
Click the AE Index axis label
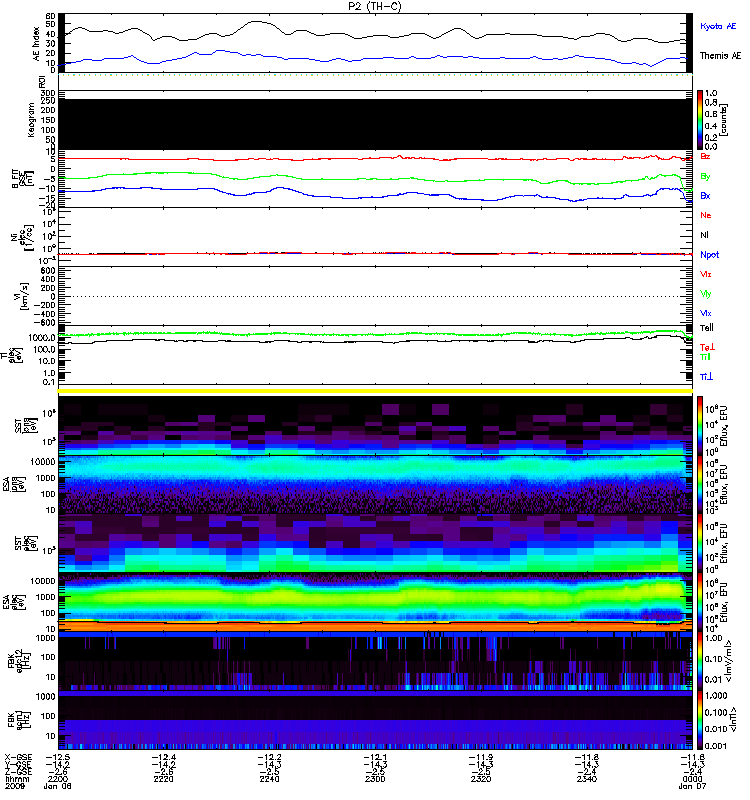tap(36, 44)
